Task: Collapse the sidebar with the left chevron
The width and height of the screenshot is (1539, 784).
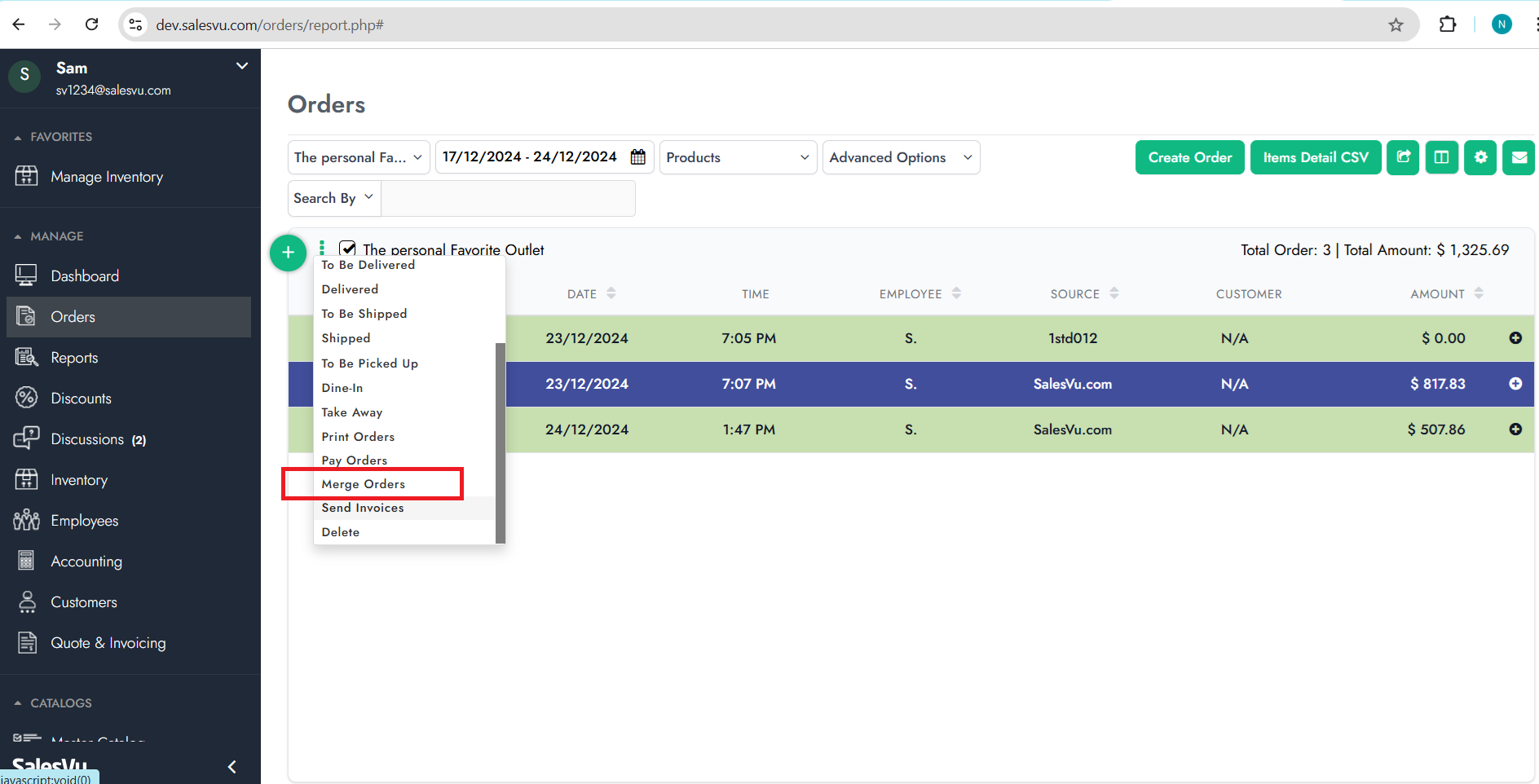Action: click(x=232, y=767)
